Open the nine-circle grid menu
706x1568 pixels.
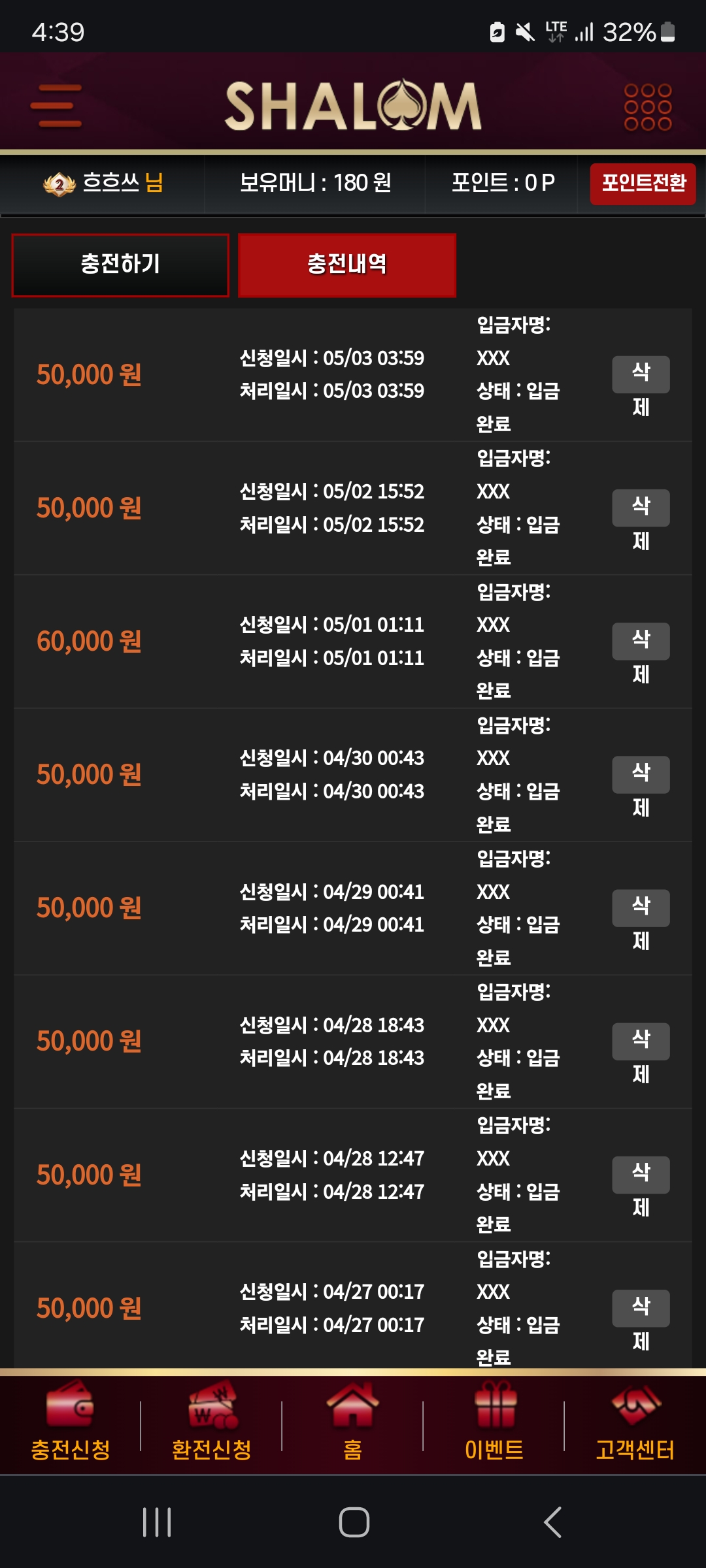point(647,107)
